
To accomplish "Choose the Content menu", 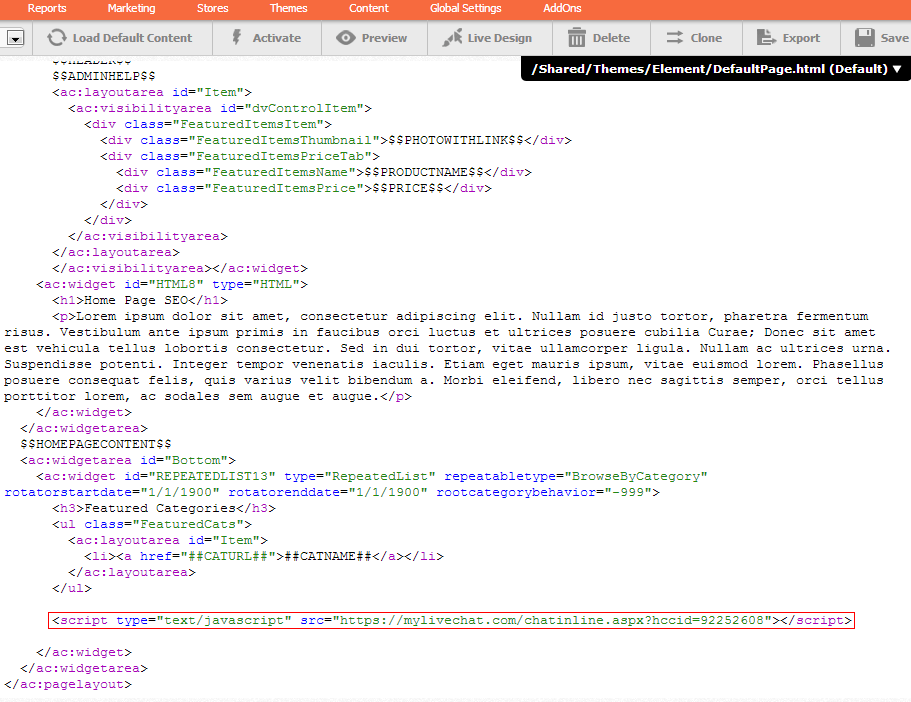I will (369, 8).
